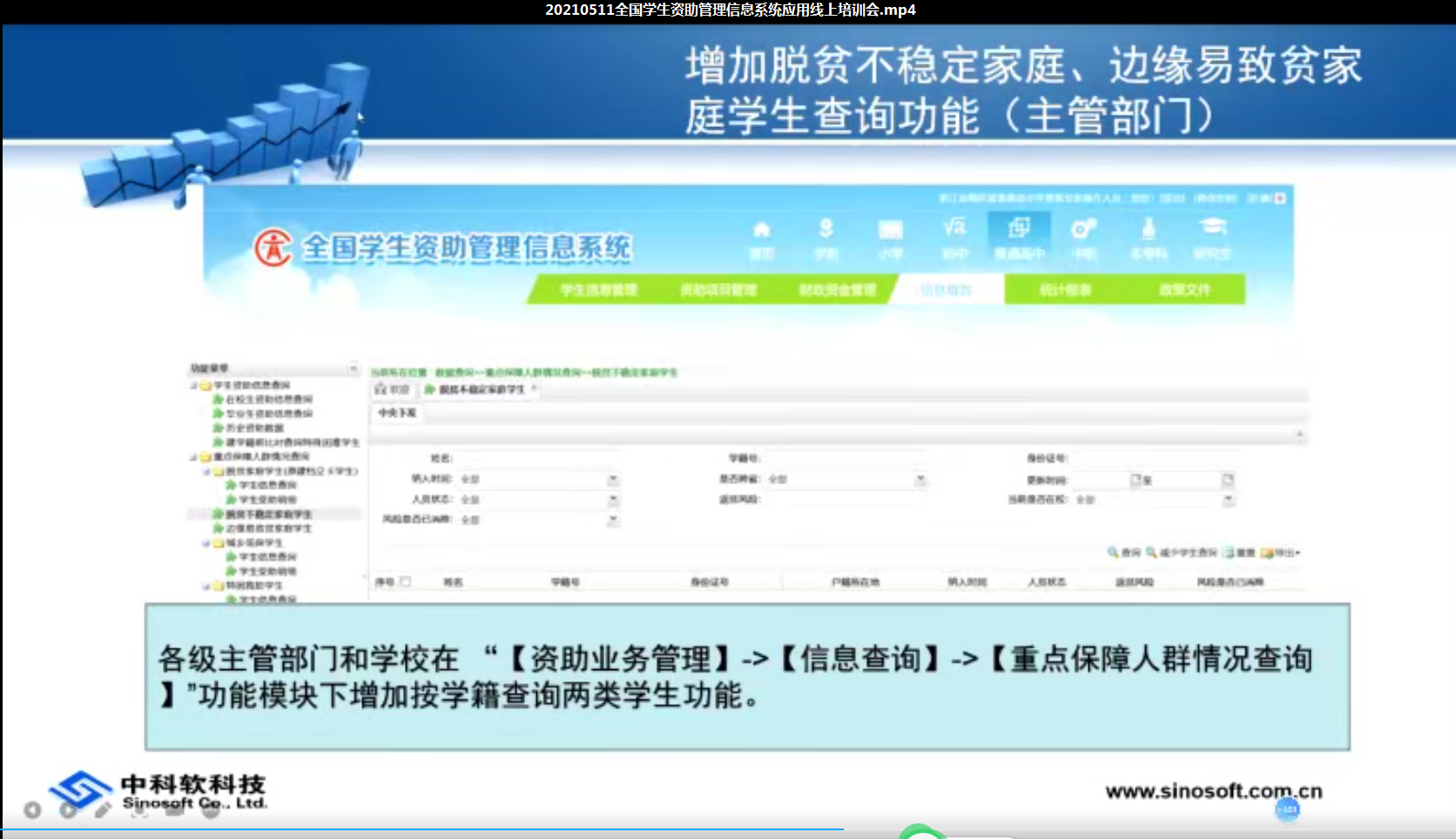Collapse 学生资助信息查询 tree folder
1456x839 pixels.
coord(194,386)
